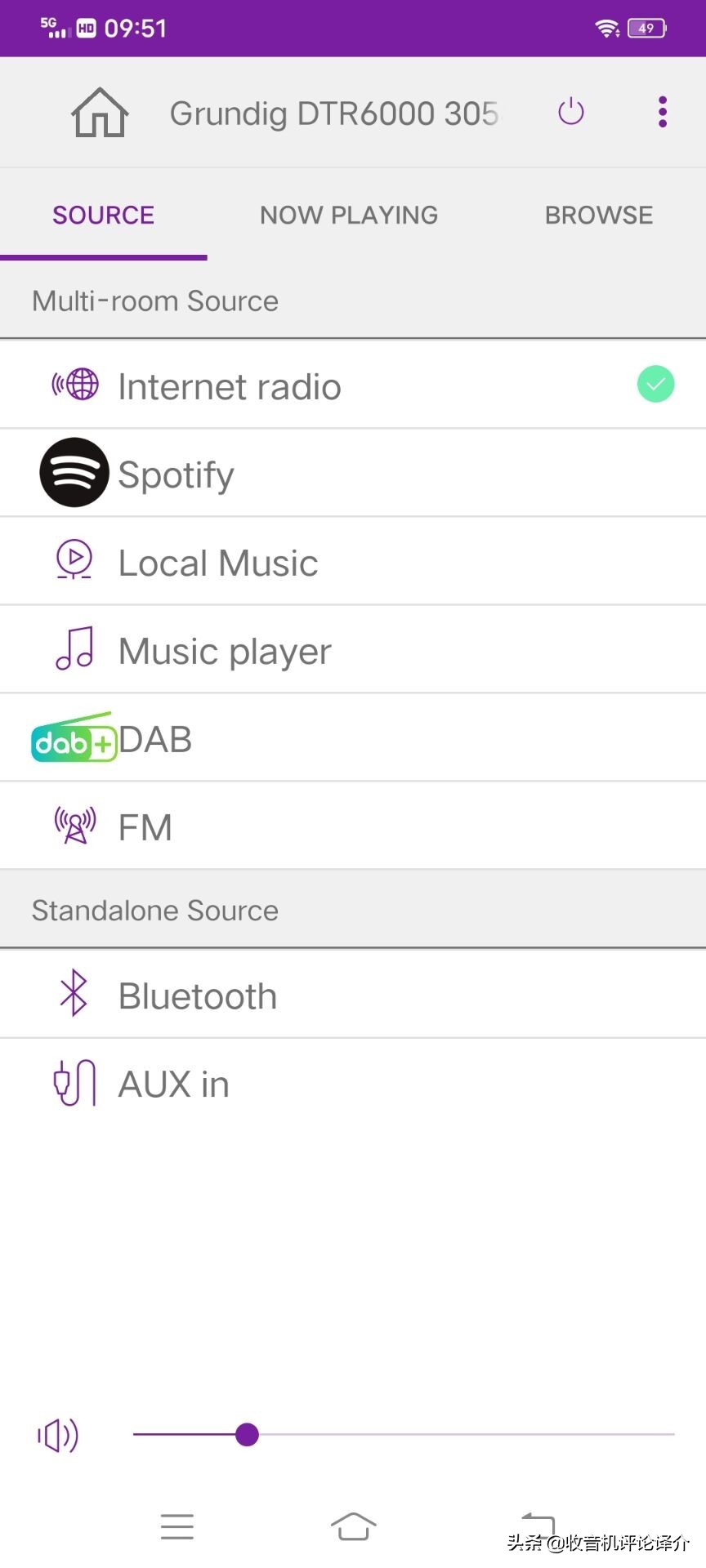Open the three-dot overflow menu
Screen dimensions: 706x1568
coord(662,112)
